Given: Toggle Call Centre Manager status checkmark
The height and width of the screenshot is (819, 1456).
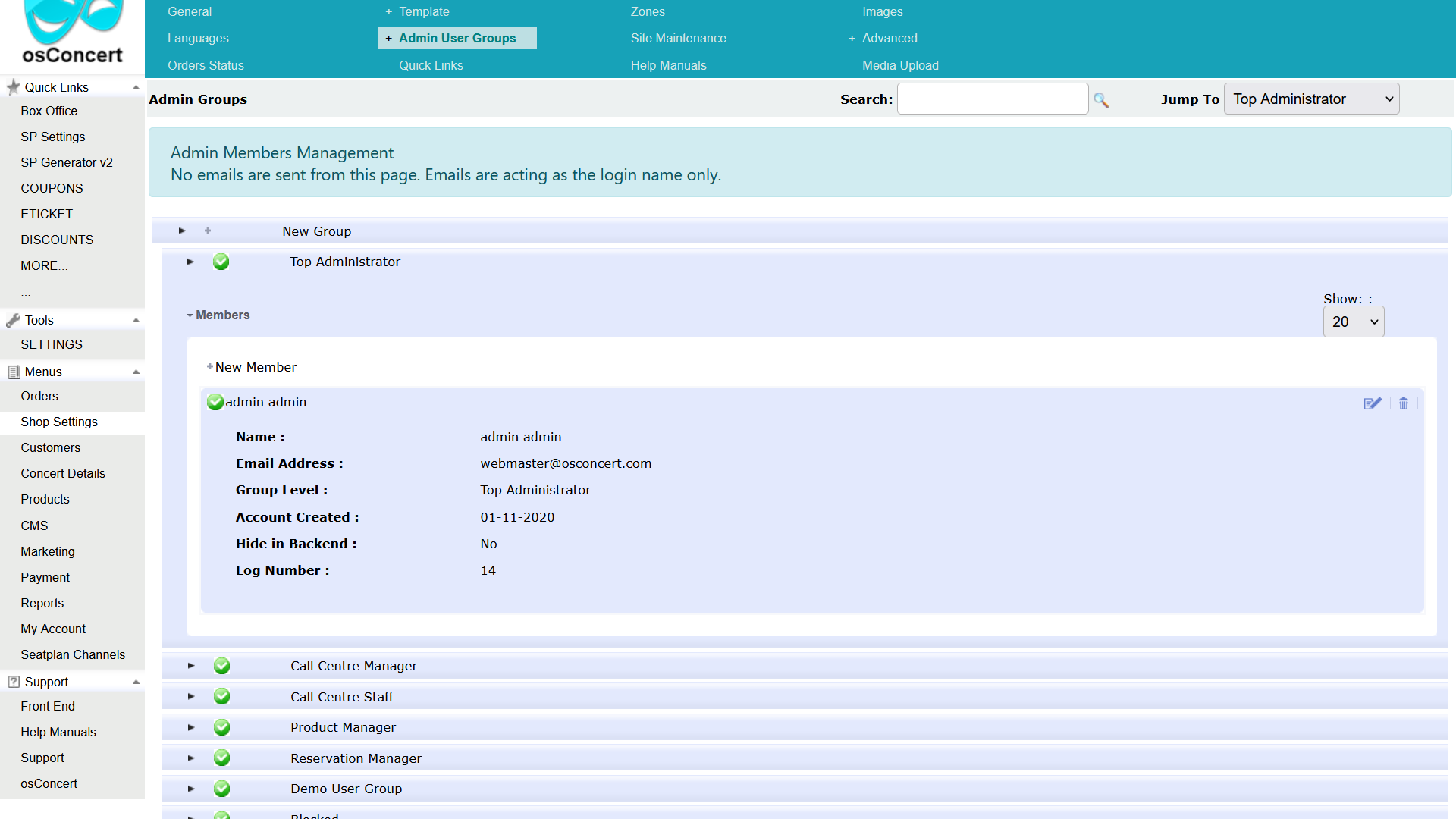Looking at the screenshot, I should (221, 666).
